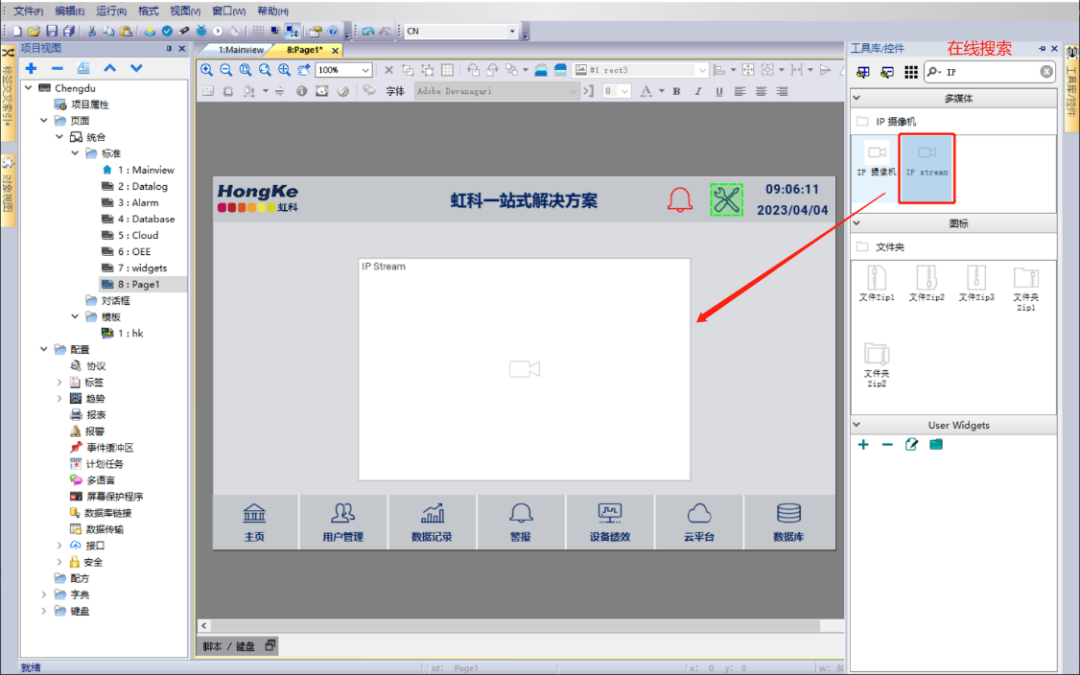
Task: Collapse the 多媒体 gallery section
Action: point(858,98)
